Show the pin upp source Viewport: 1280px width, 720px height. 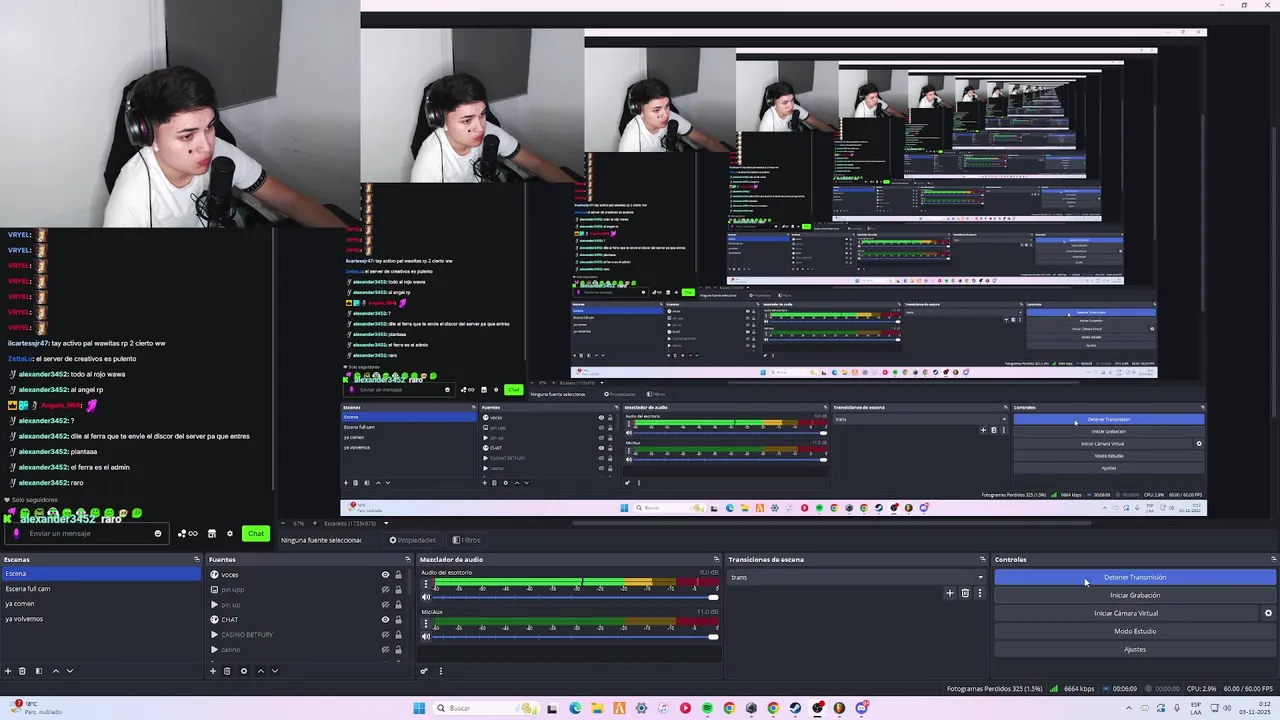(x=385, y=590)
